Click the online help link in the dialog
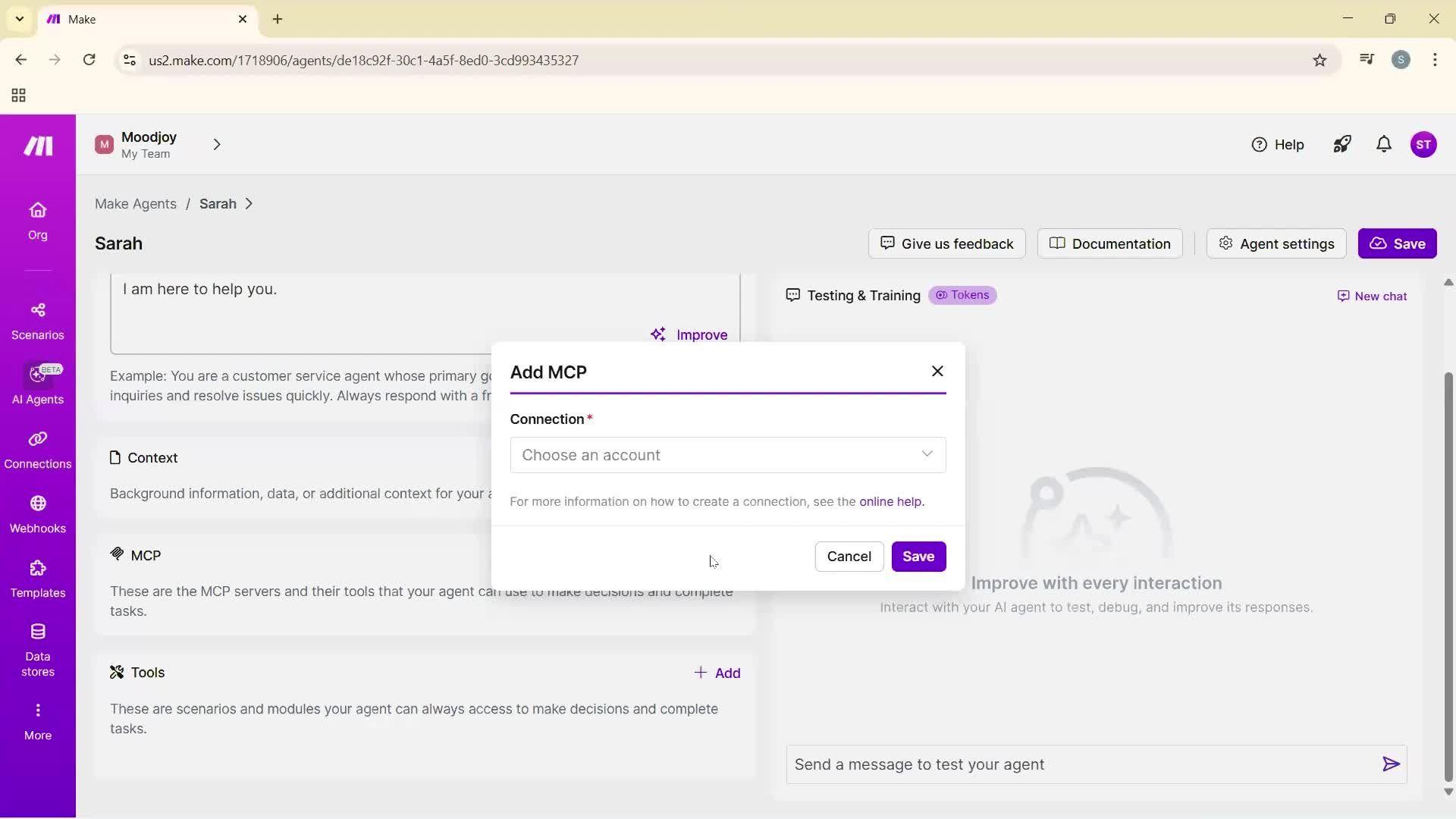This screenshot has height=819, width=1456. 891,501
